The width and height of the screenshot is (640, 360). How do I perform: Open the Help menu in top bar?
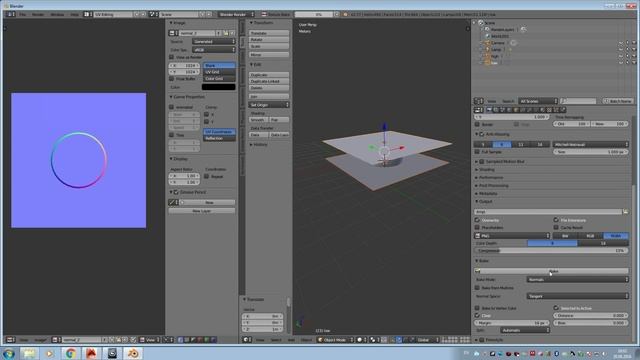coord(74,14)
